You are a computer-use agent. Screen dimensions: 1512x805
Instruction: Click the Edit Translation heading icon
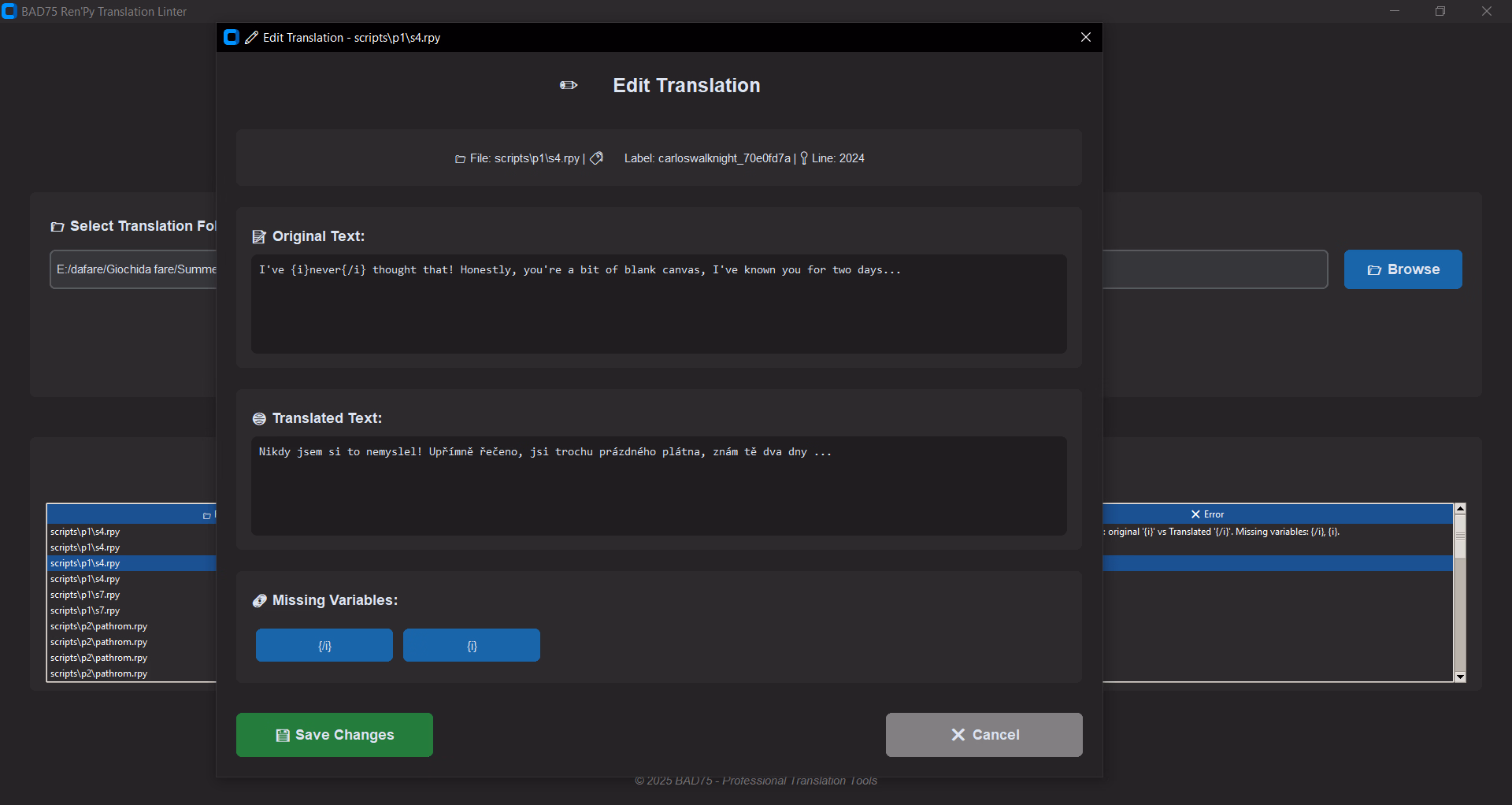569,85
